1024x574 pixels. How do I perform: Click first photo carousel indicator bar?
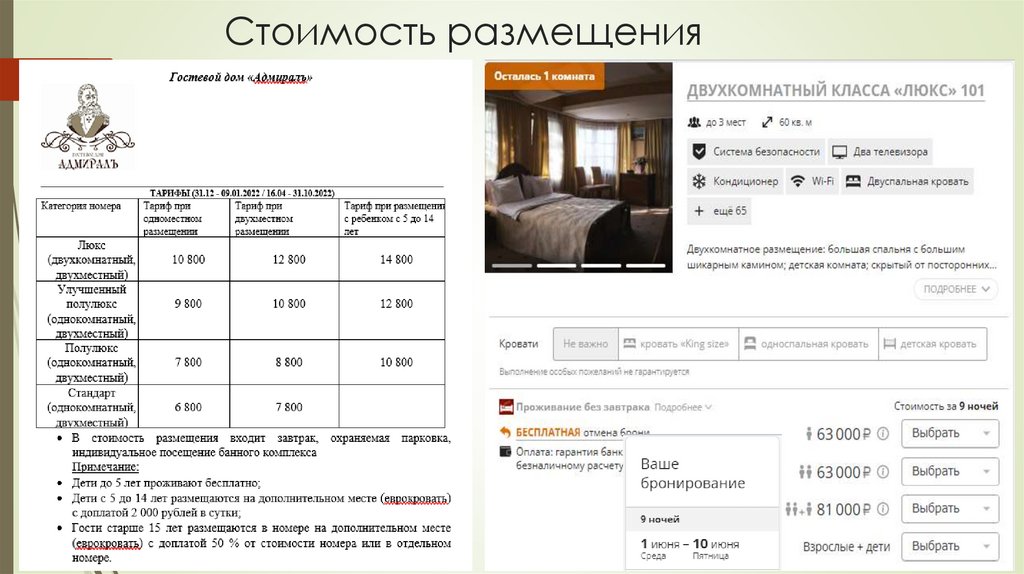coord(511,266)
